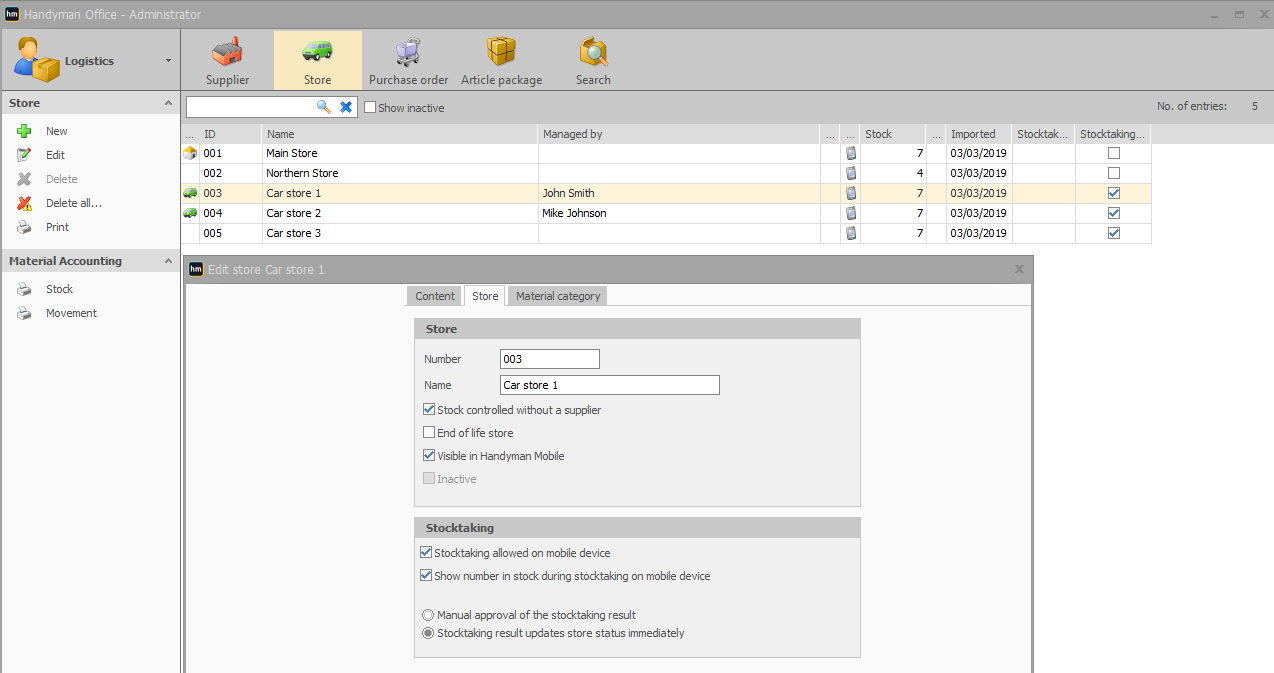The image size is (1274, 673).
Task: Click the Movement report printer icon
Action: pyautogui.click(x=25, y=313)
